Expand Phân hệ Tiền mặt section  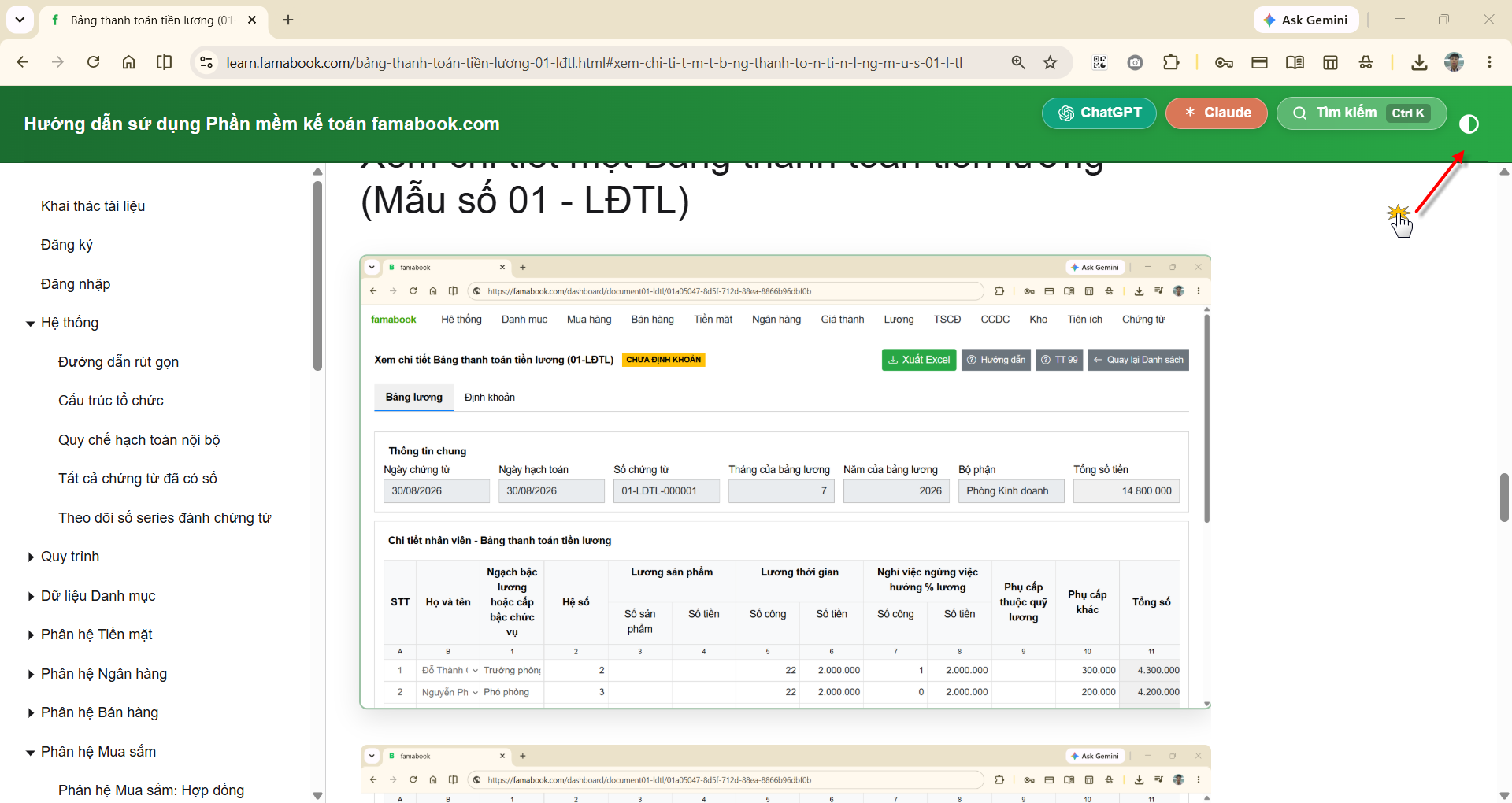[30, 635]
